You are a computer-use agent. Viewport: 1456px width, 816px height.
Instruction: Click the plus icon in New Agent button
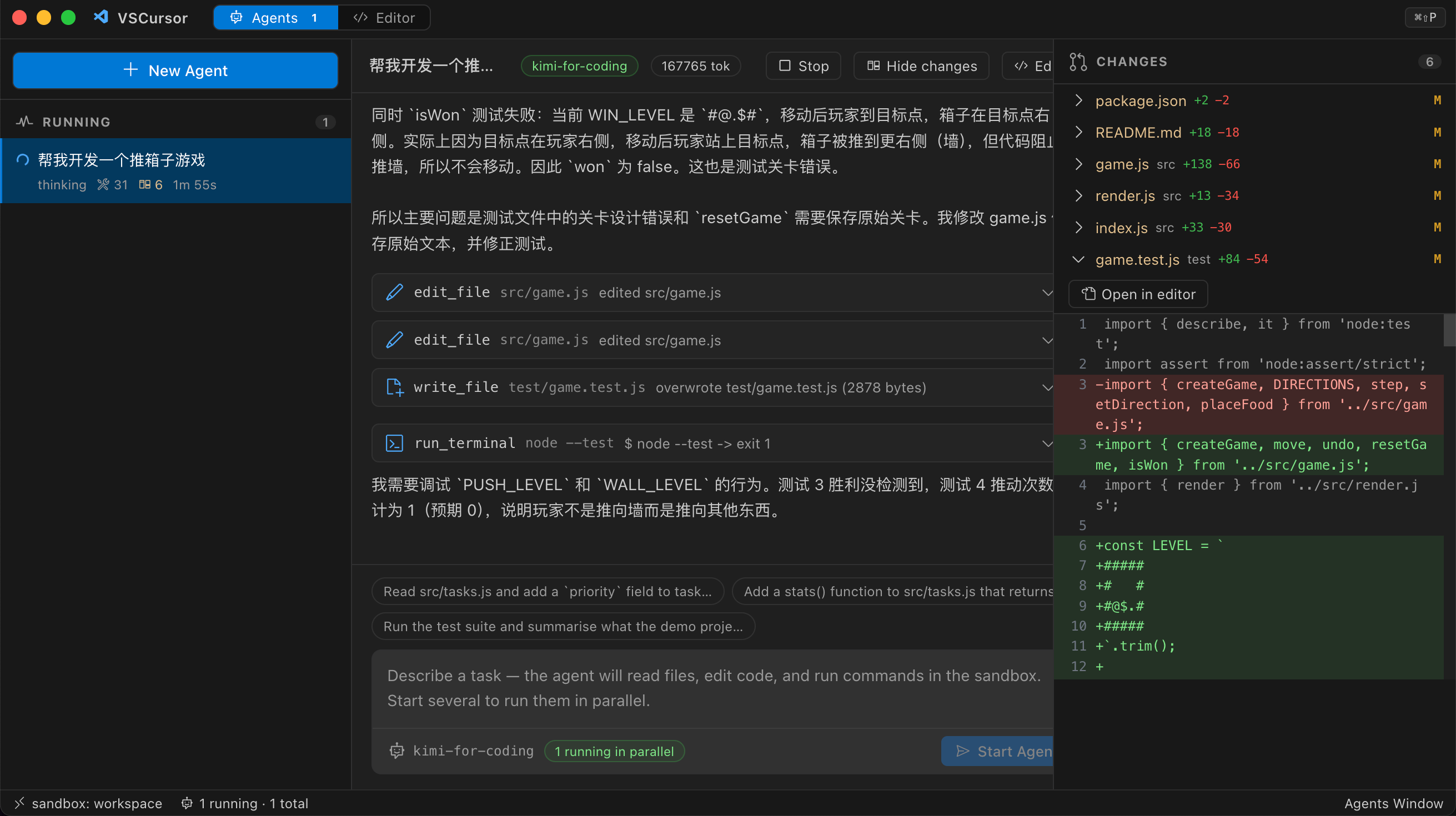click(130, 69)
